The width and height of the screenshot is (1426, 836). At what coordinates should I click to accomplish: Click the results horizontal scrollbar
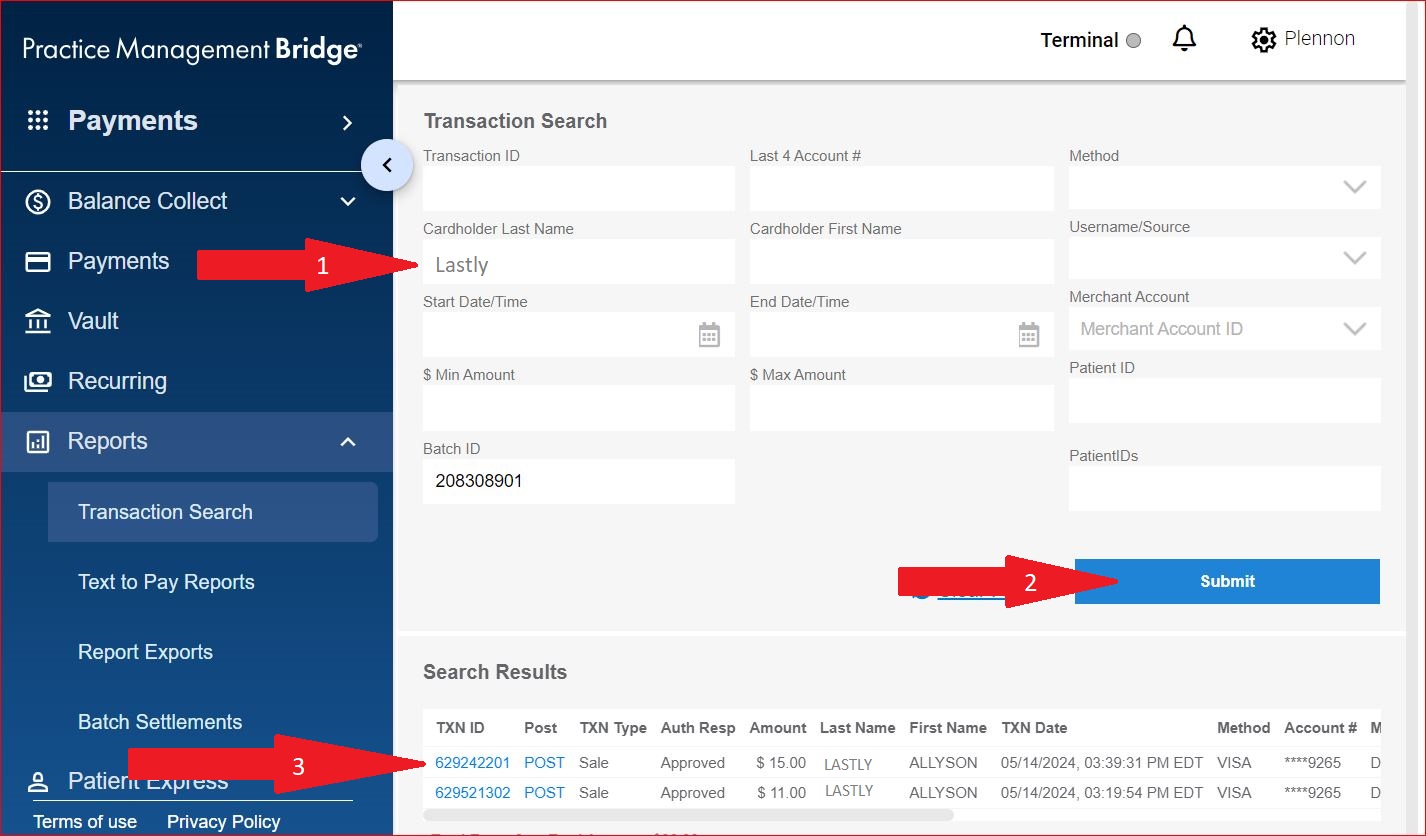pyautogui.click(x=688, y=816)
